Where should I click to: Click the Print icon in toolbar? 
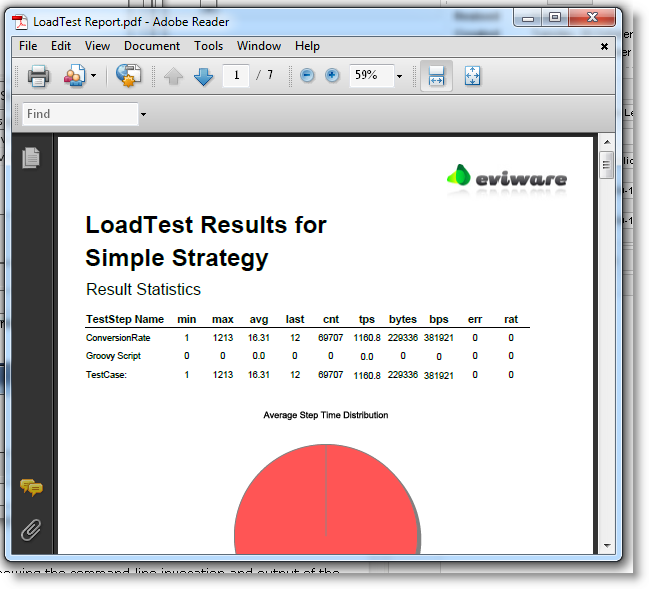[x=38, y=76]
